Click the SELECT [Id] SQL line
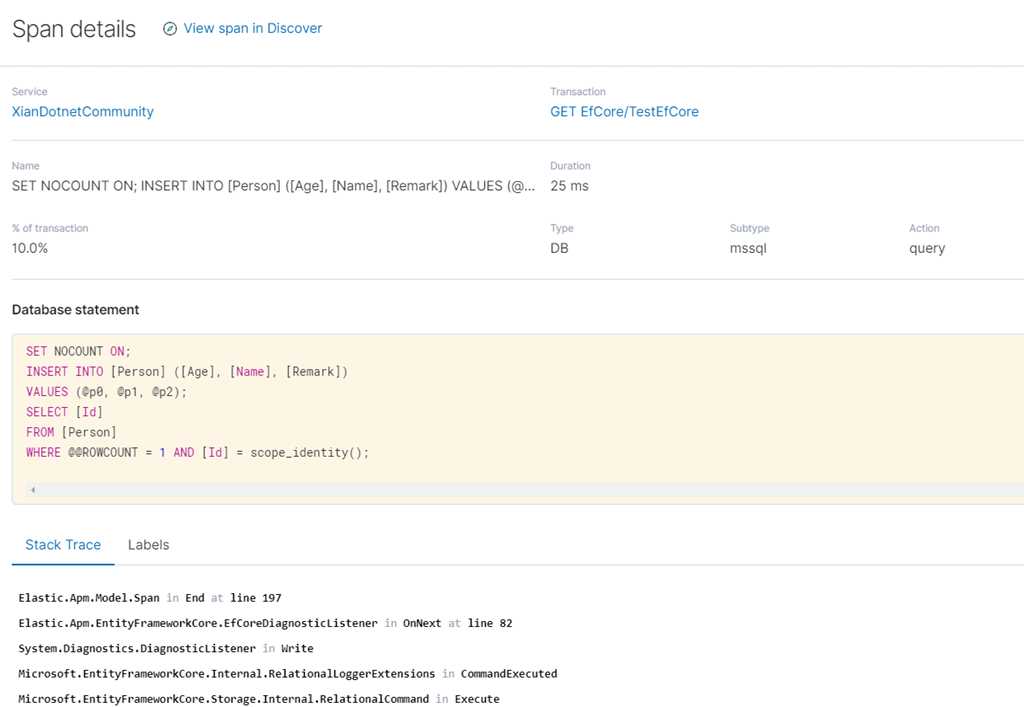1024x707 pixels. (64, 412)
